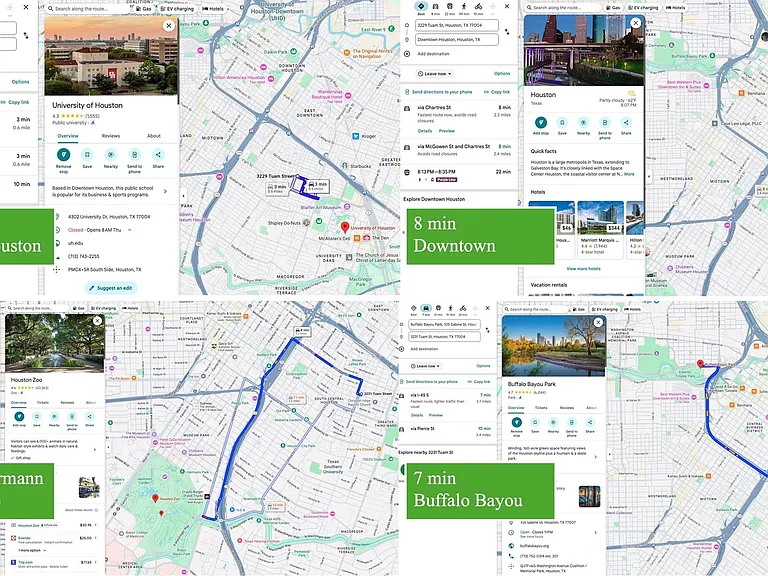The height and width of the screenshot is (576, 768).
Task: Open Nearby for Houston Zoo
Action: click(x=54, y=416)
